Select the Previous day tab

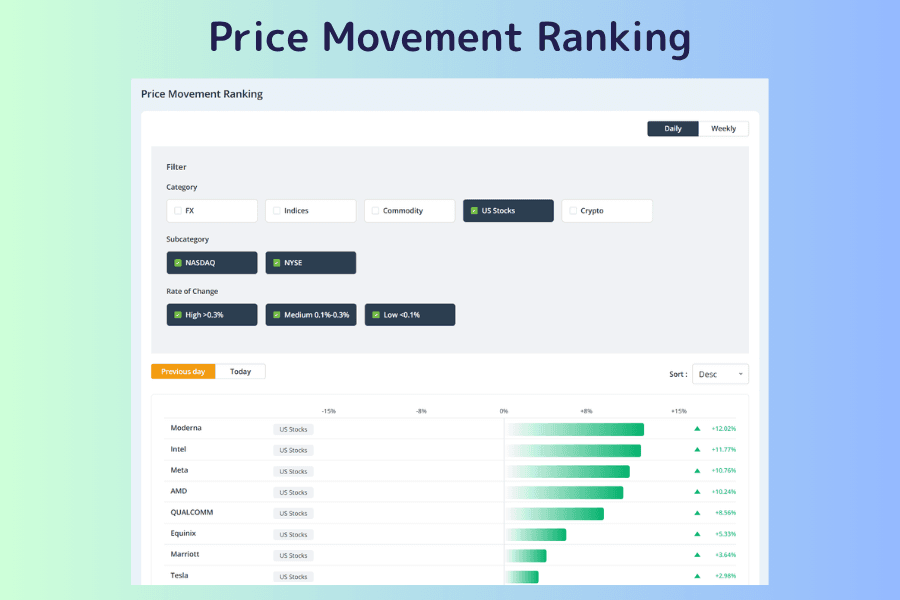pyautogui.click(x=183, y=371)
